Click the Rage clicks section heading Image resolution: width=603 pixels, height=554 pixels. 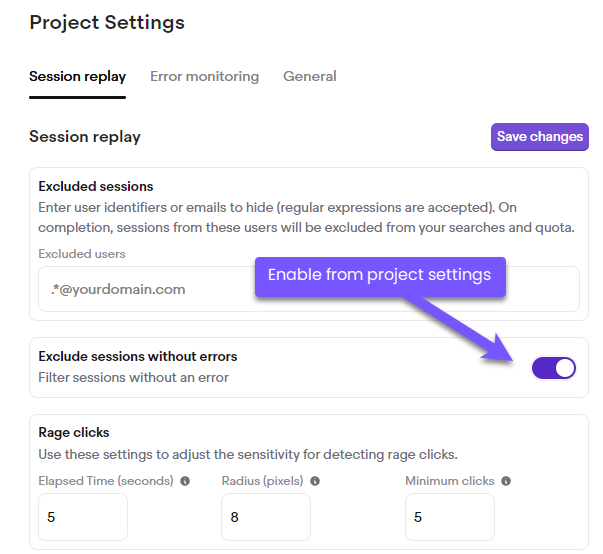tap(74, 433)
